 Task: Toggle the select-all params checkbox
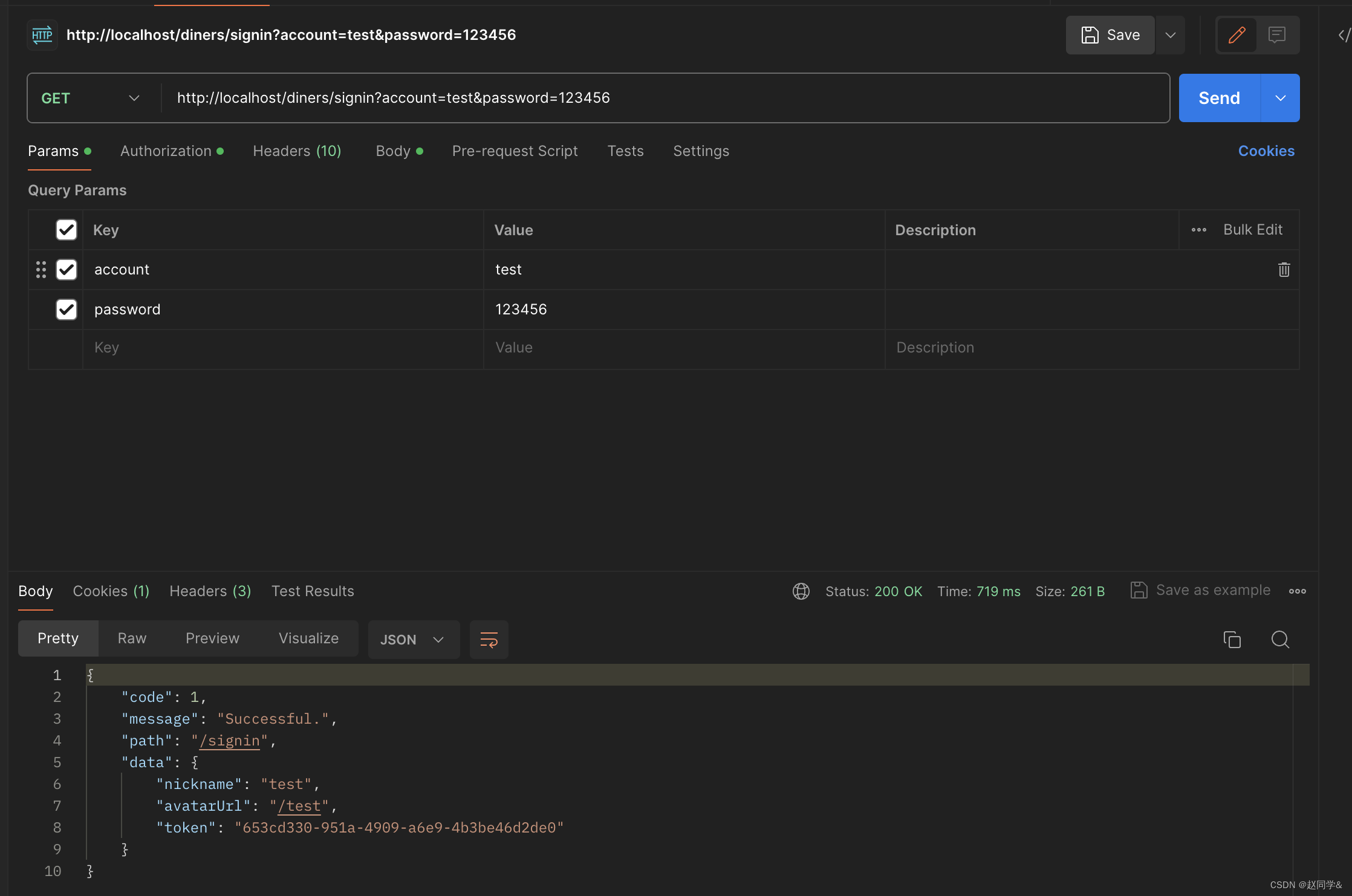(67, 230)
